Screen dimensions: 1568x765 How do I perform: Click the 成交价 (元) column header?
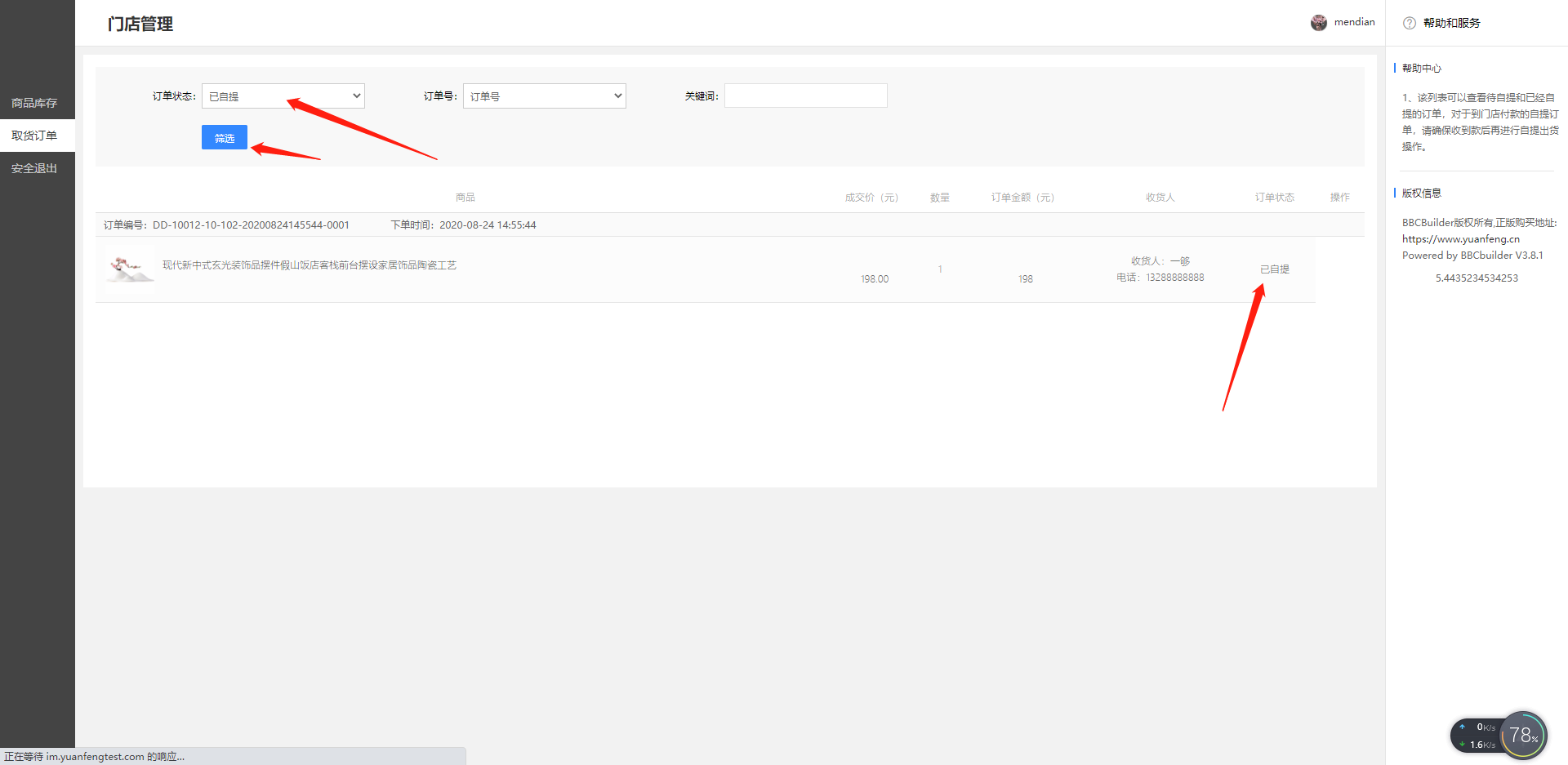(871, 198)
